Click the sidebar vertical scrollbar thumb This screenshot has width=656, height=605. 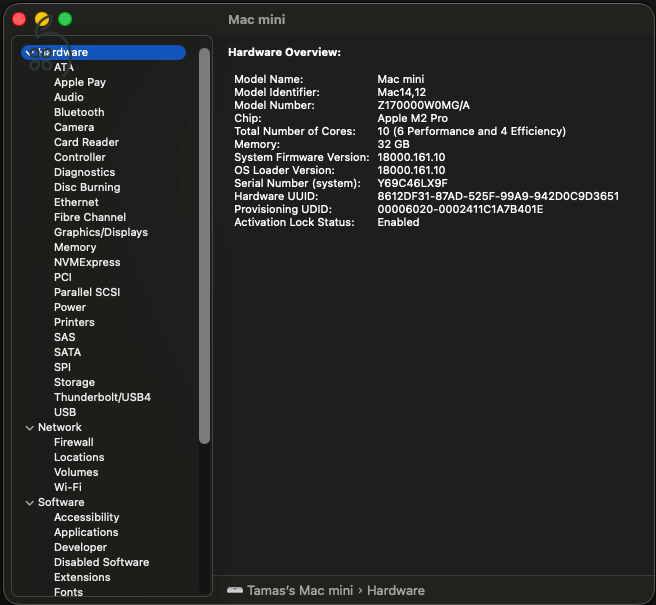pyautogui.click(x=204, y=246)
